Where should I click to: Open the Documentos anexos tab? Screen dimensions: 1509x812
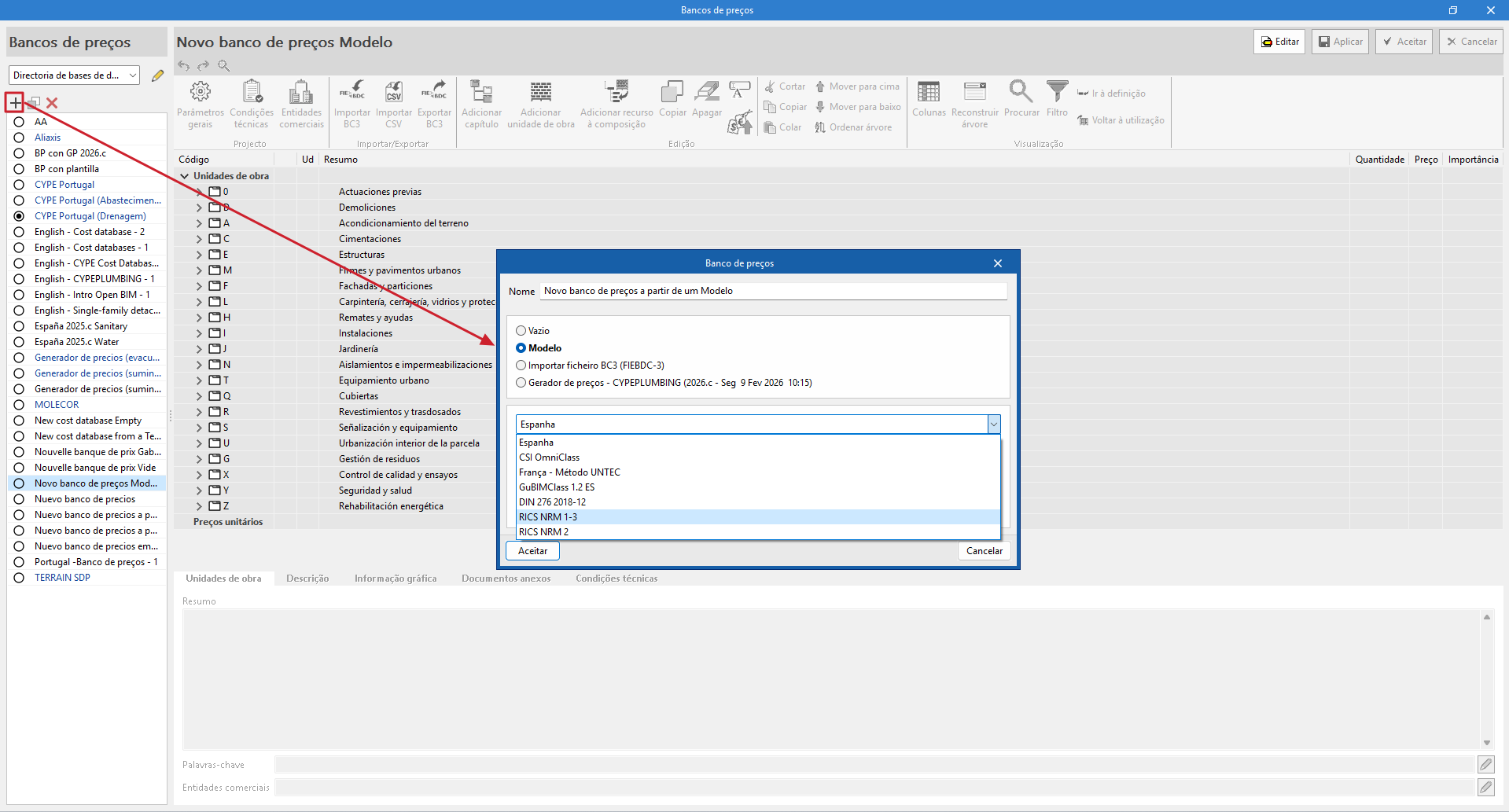(x=506, y=579)
